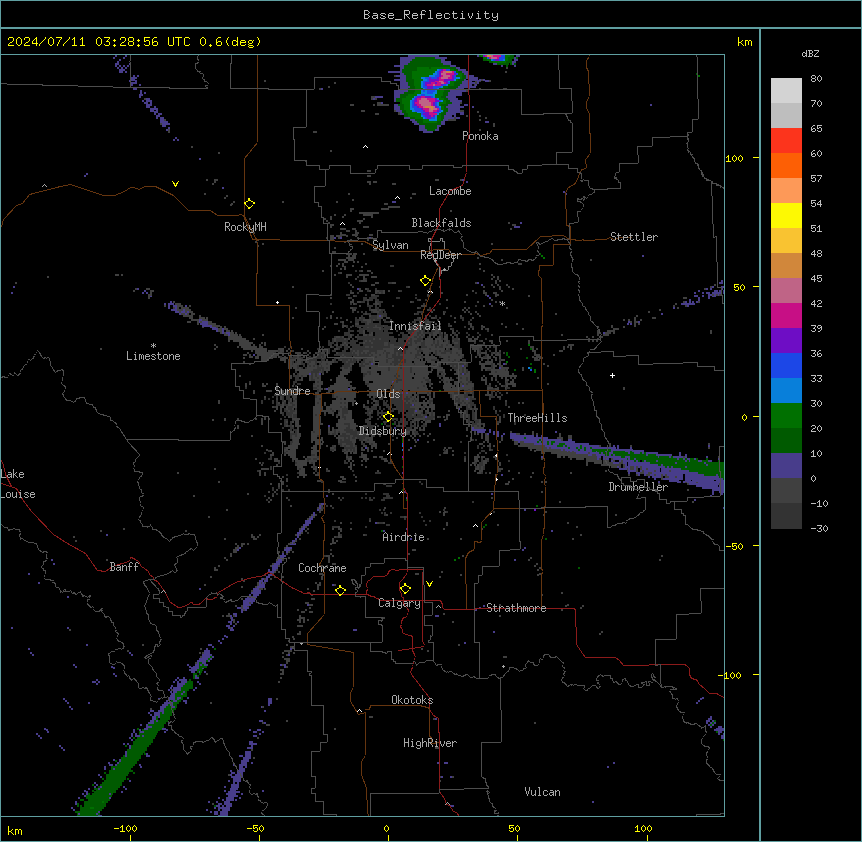Click the white plus marker east of ThreeHills

click(612, 375)
